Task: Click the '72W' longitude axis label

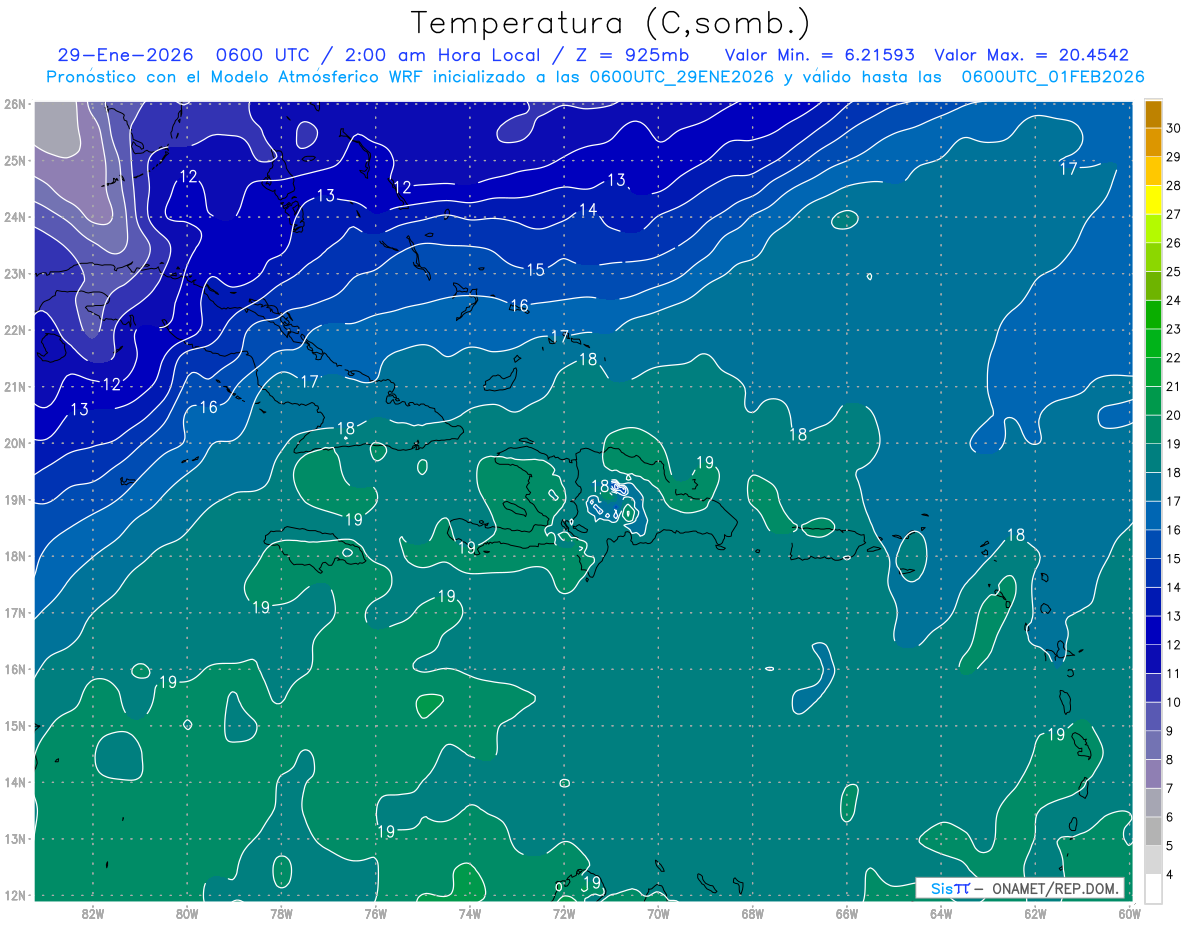Action: point(564,912)
